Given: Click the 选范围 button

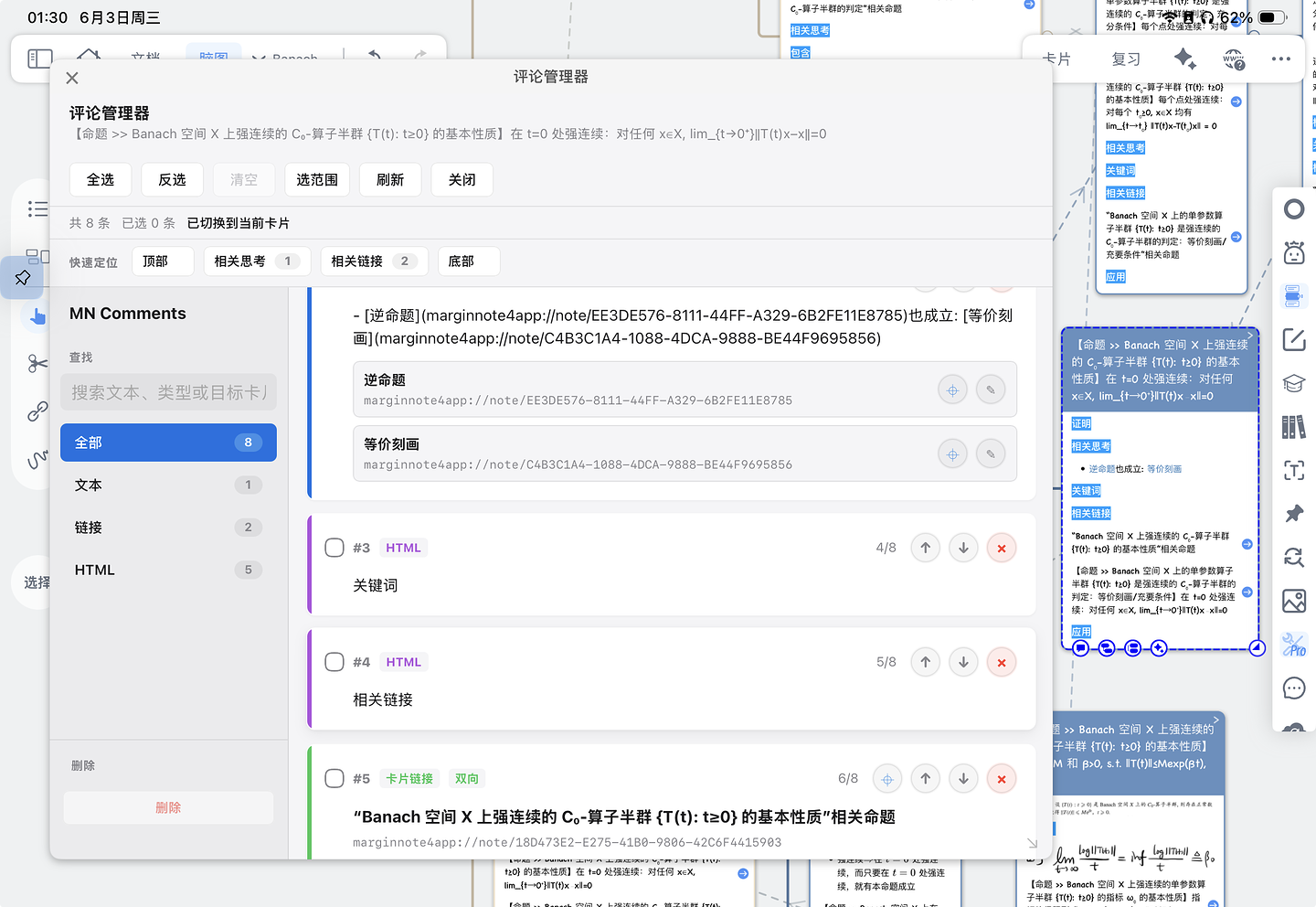Looking at the screenshot, I should (x=317, y=180).
